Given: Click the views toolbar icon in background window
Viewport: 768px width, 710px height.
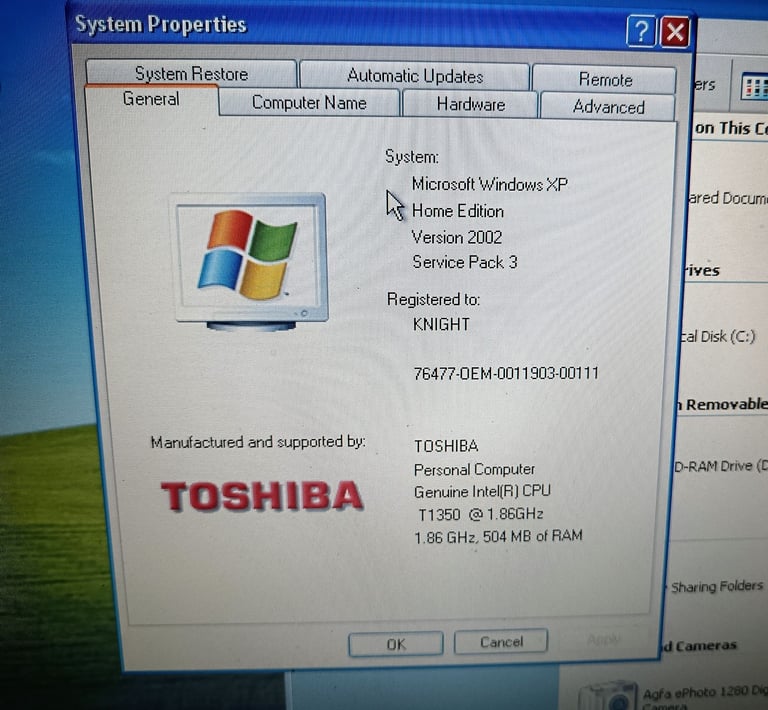Looking at the screenshot, I should click(x=753, y=87).
